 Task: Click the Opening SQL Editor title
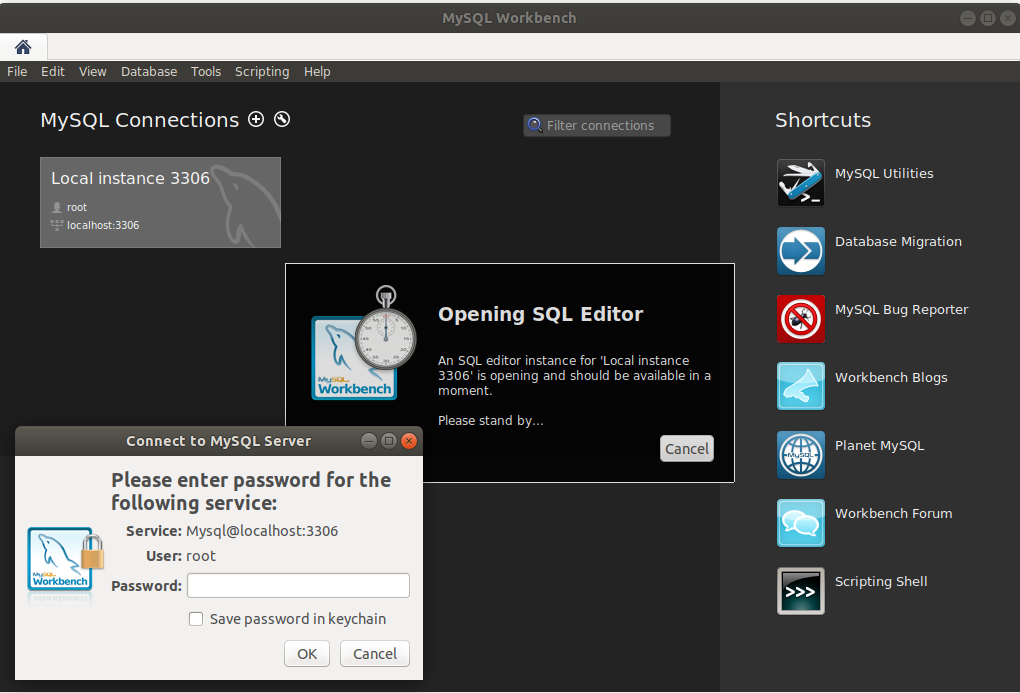pos(541,314)
